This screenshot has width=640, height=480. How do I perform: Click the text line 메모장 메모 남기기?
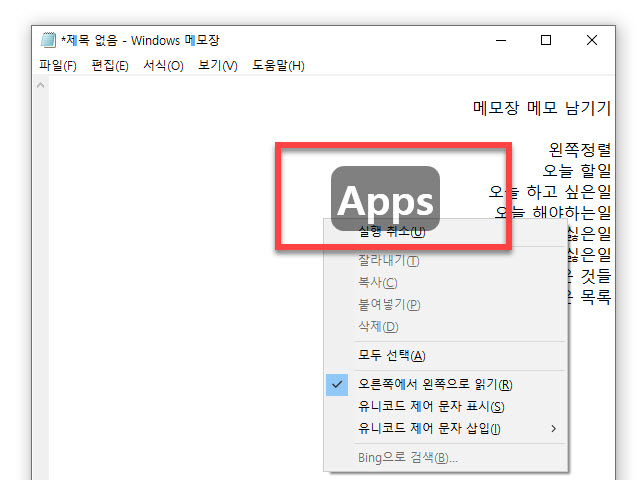[x=542, y=108]
